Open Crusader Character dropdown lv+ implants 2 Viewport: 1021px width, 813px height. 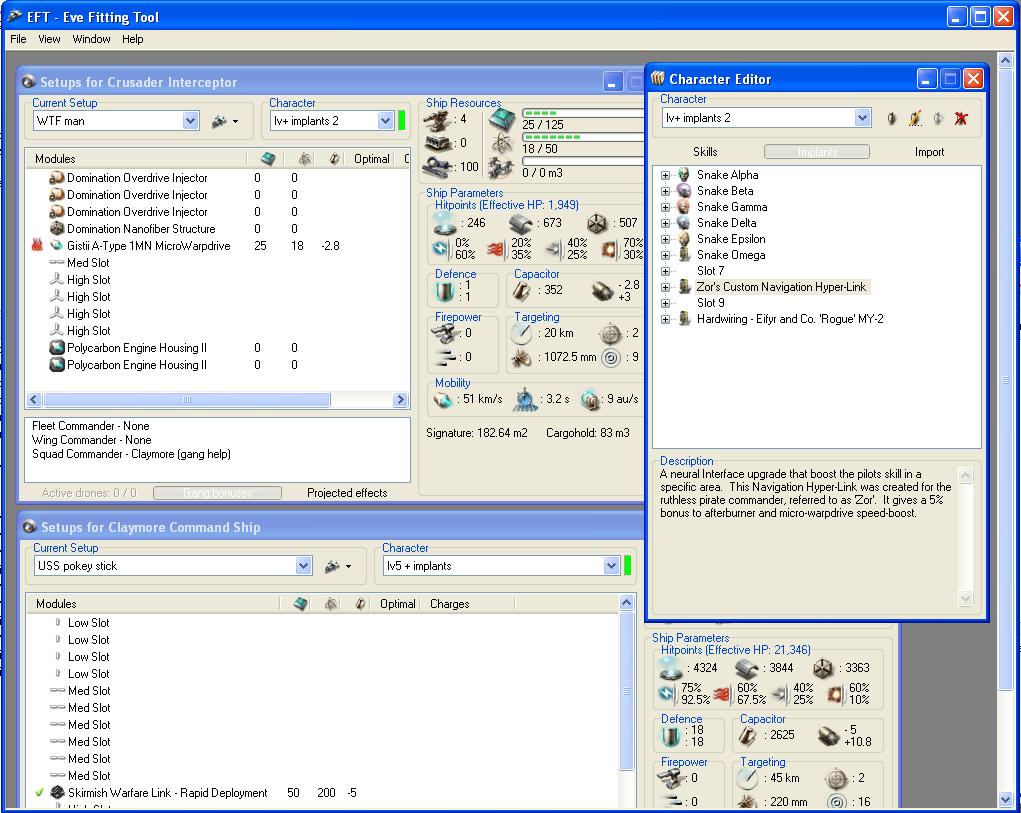pyautogui.click(x=385, y=121)
